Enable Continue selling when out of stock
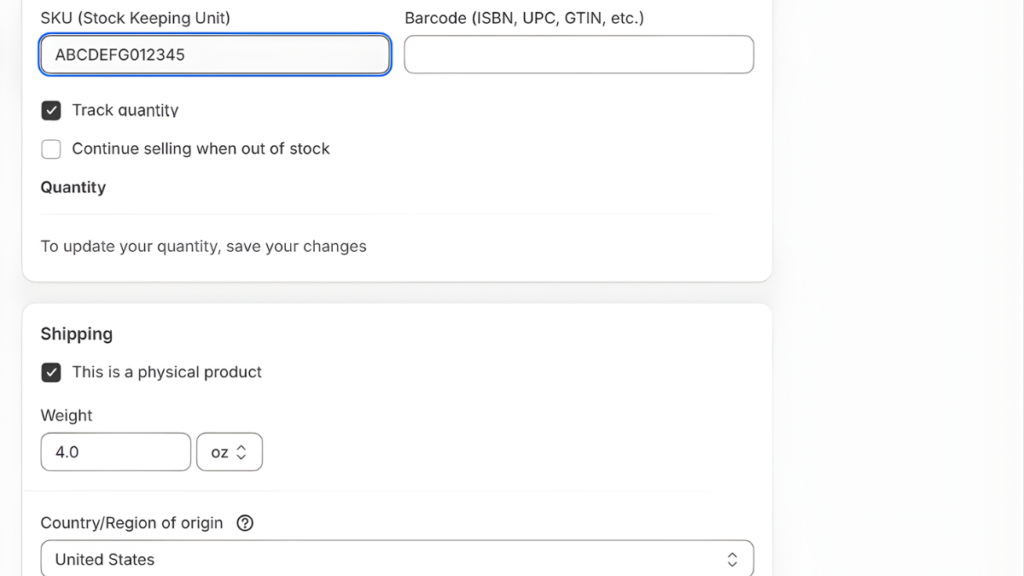 [x=51, y=149]
